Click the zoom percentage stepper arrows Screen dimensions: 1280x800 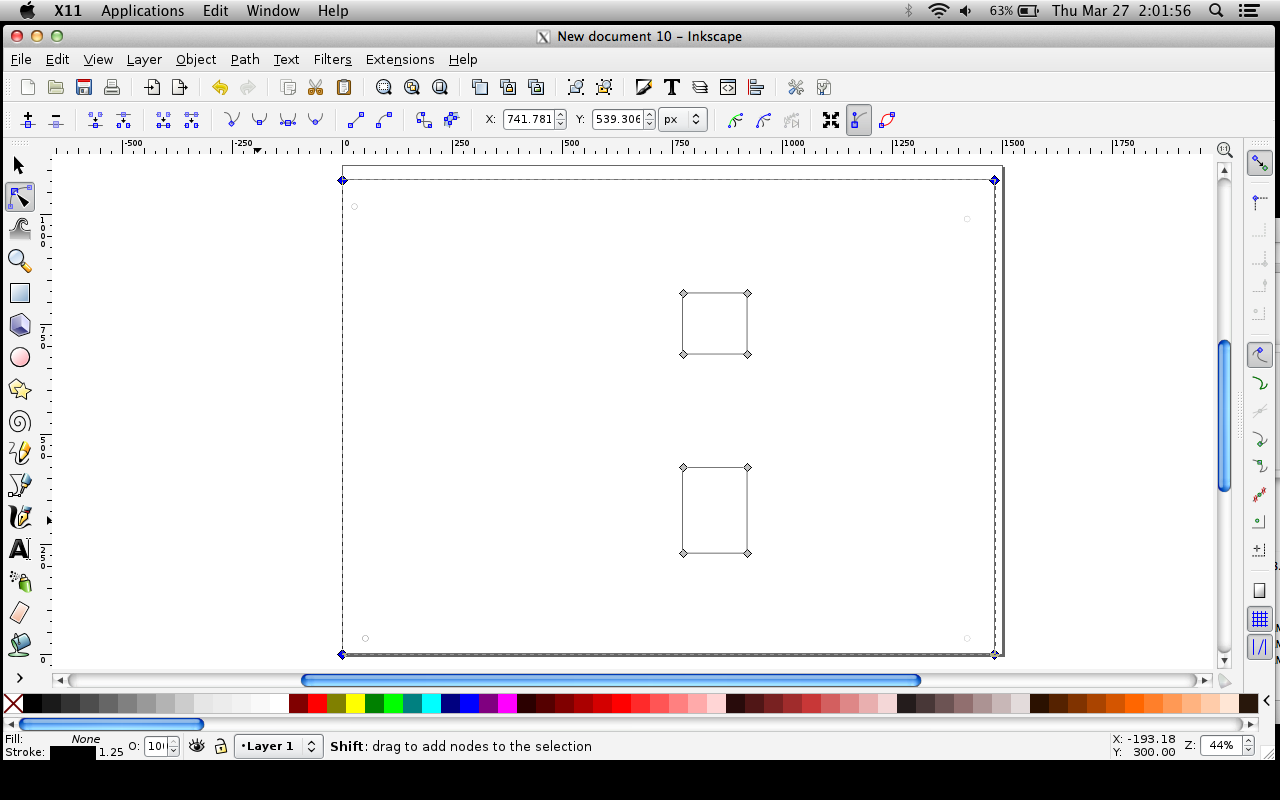pyautogui.click(x=1248, y=745)
